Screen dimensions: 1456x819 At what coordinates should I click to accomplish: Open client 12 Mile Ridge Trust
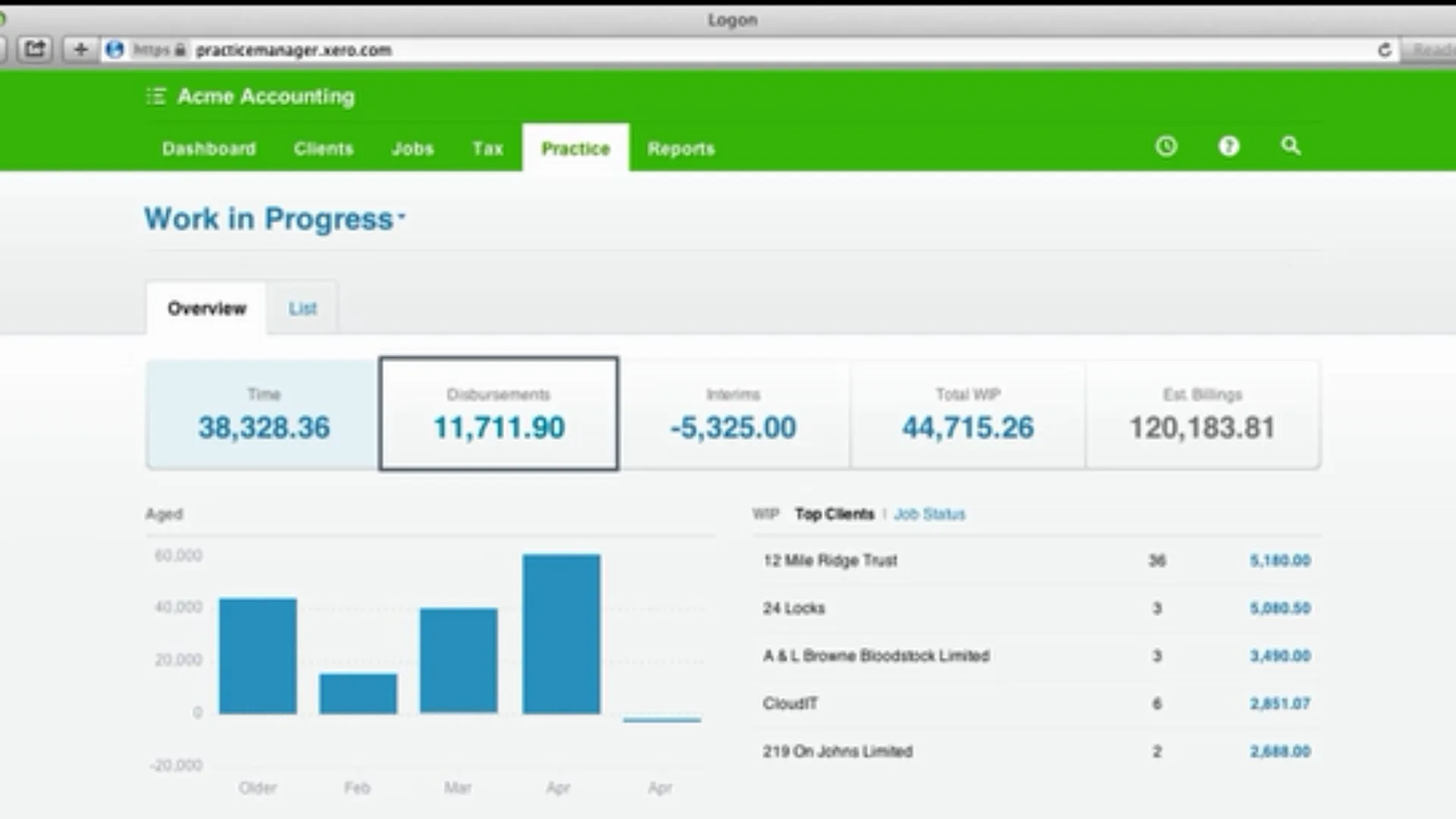point(830,560)
